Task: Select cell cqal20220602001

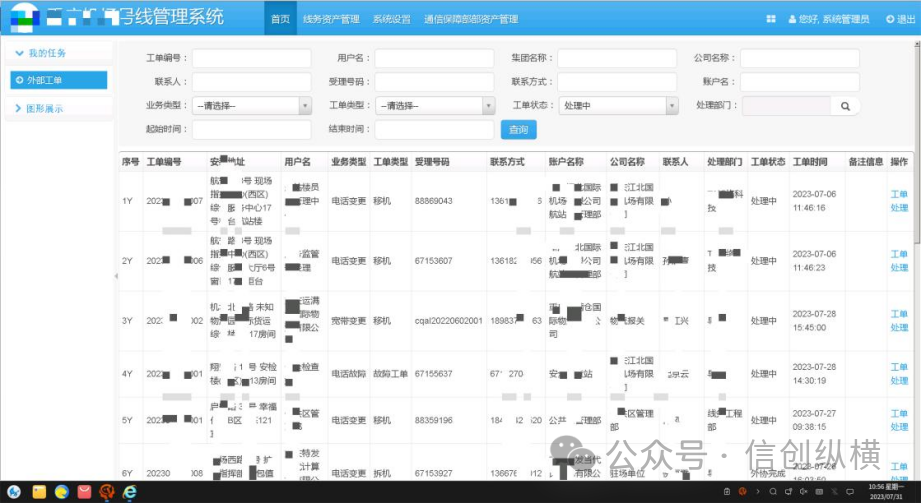Action: click(x=449, y=321)
